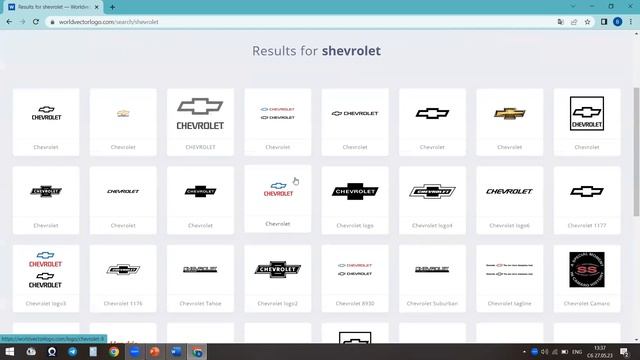Share this page via address bar icon

574,22
